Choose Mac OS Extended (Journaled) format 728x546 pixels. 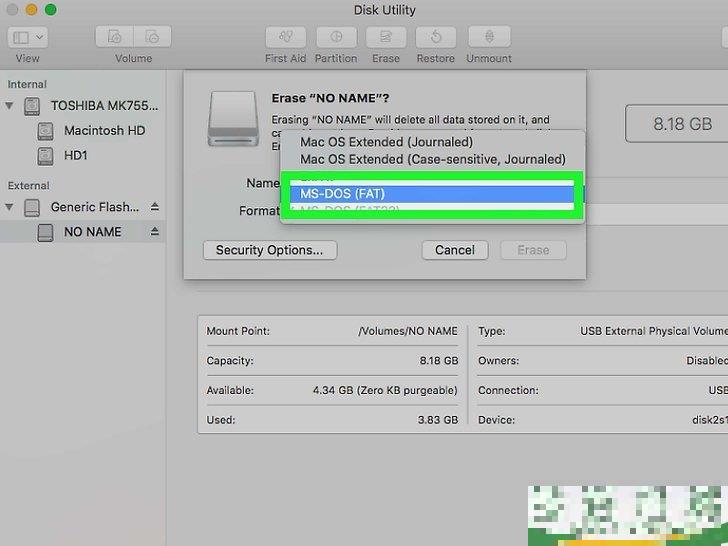[386, 142]
